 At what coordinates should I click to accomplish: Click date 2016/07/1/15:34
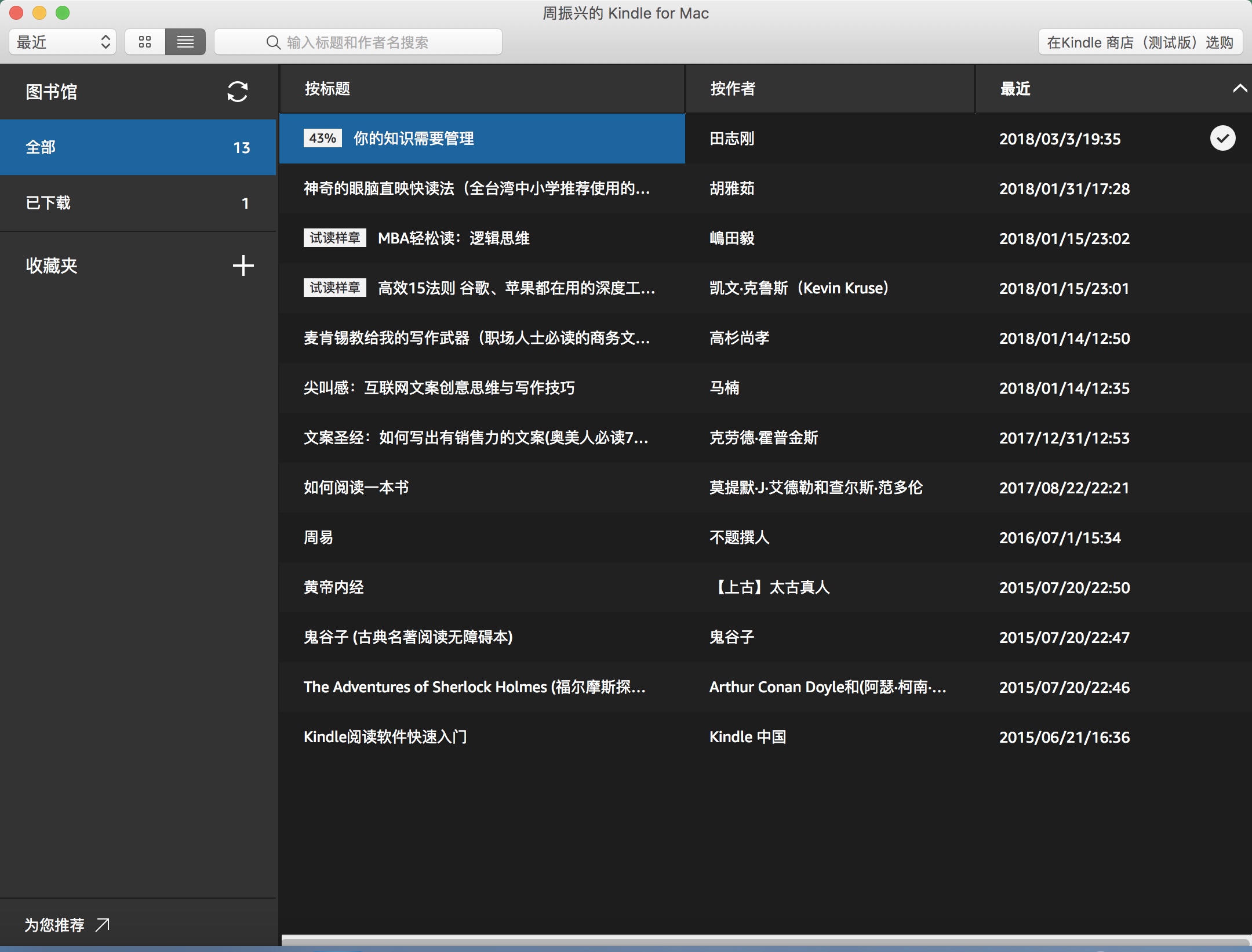1060,538
